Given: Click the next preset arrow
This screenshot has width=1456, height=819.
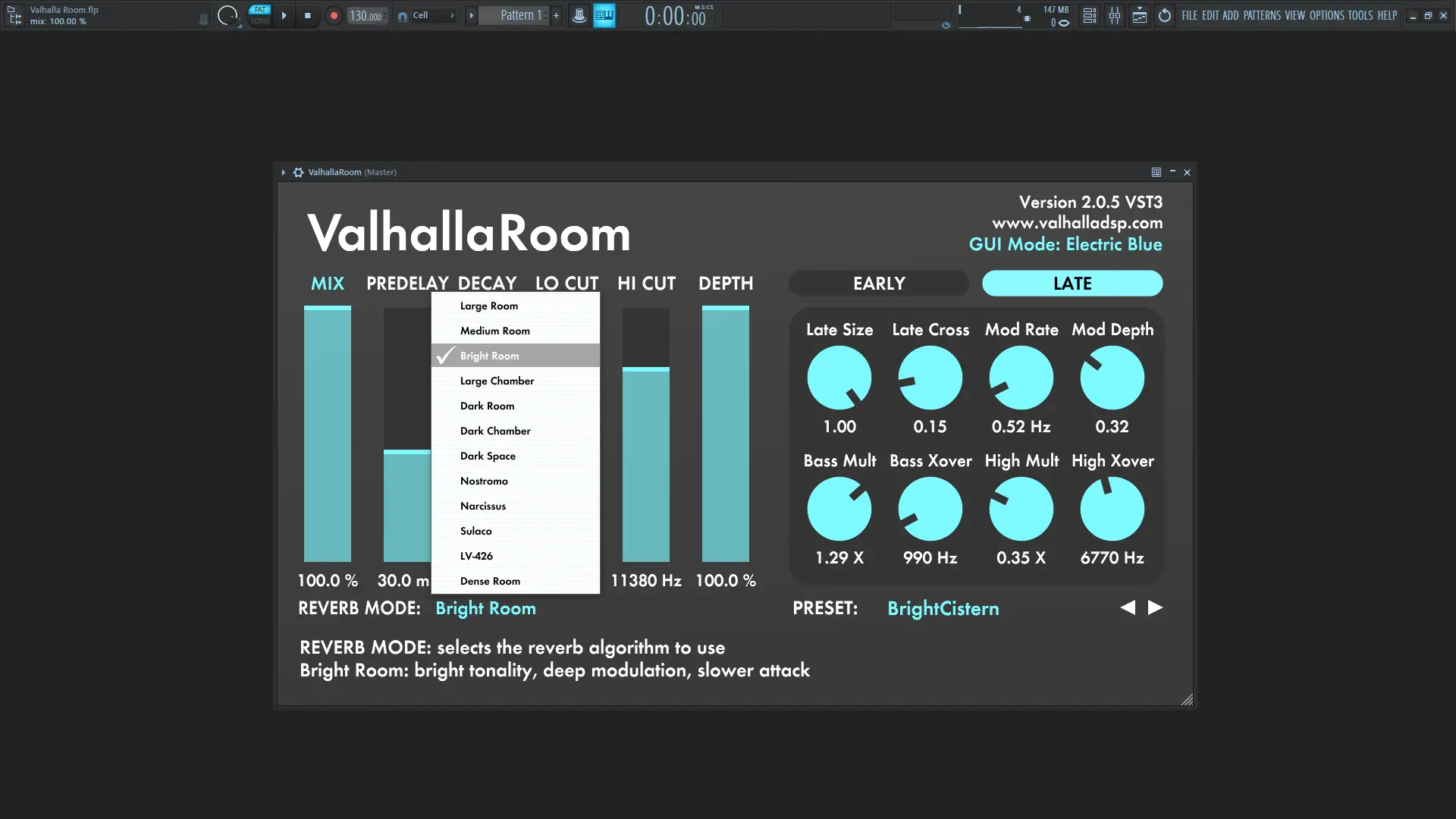Looking at the screenshot, I should (x=1155, y=607).
